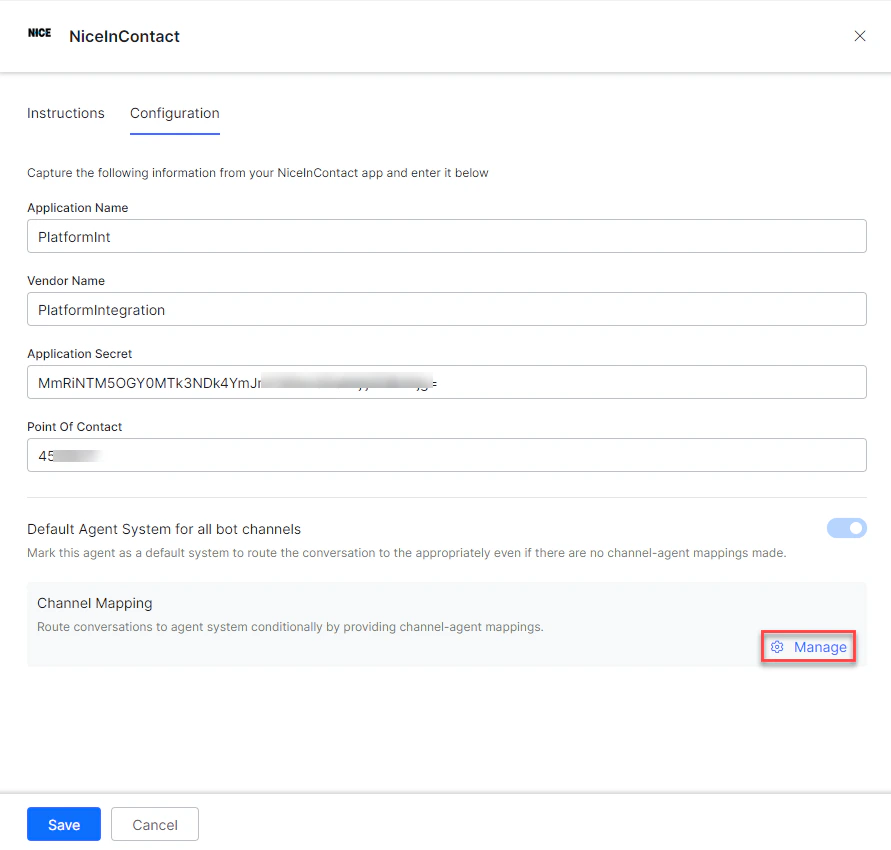Click the NICE logo icon
Viewport: 891px width, 850px height.
tap(39, 33)
